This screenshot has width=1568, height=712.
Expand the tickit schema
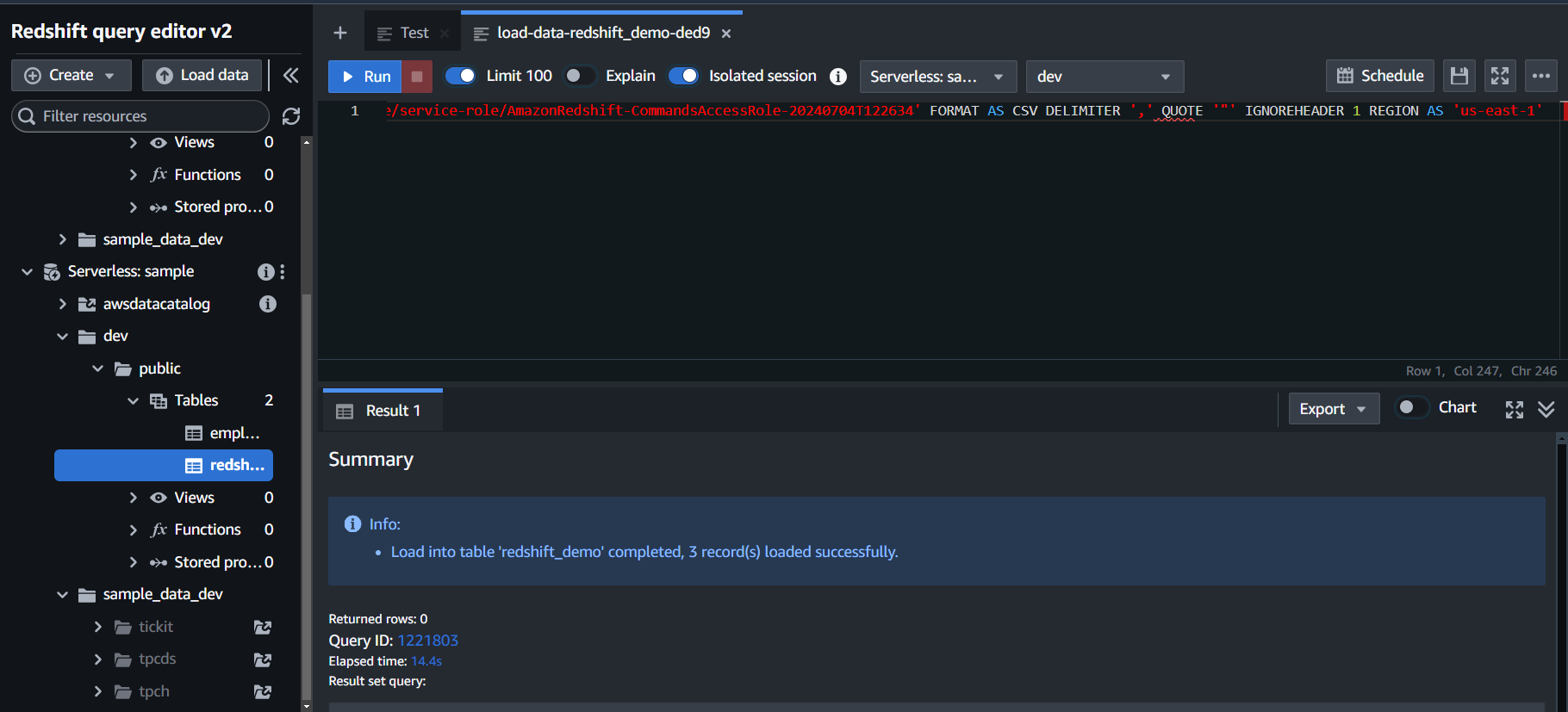coord(97,627)
